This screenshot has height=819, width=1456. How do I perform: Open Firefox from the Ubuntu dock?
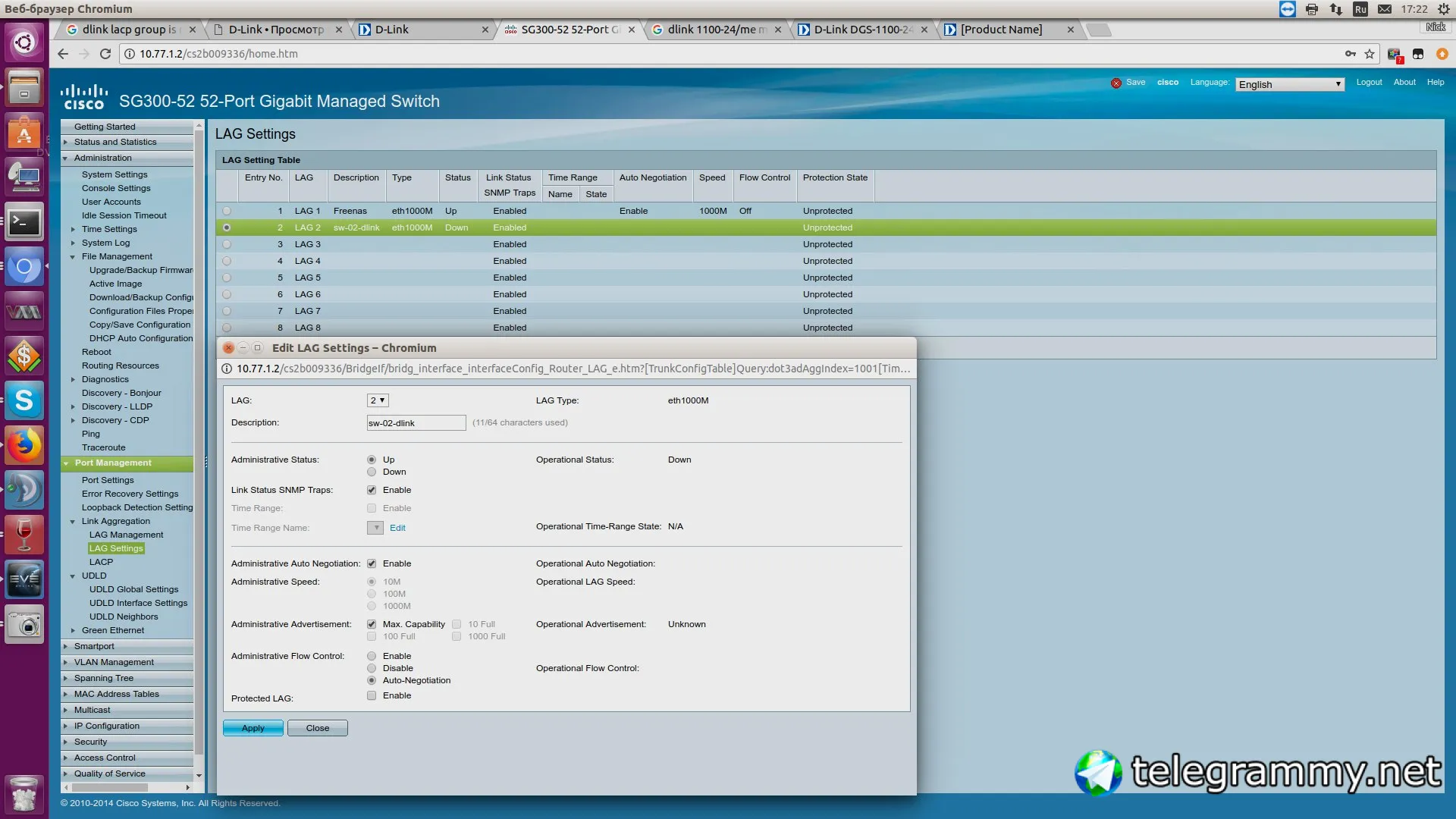[24, 445]
